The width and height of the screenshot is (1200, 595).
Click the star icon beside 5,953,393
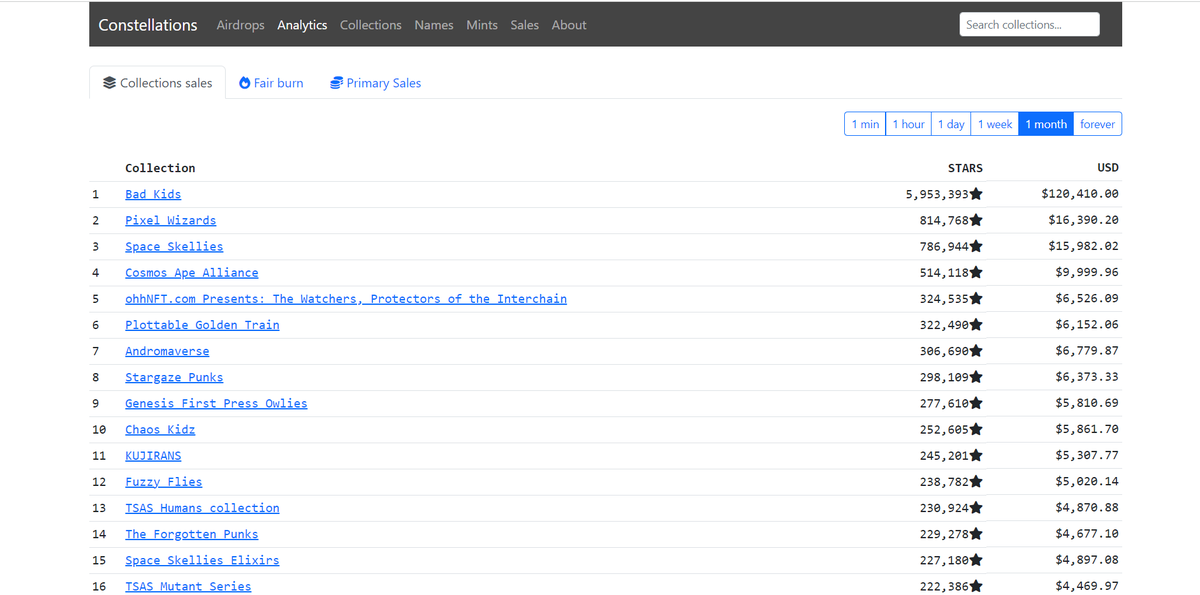point(976,194)
